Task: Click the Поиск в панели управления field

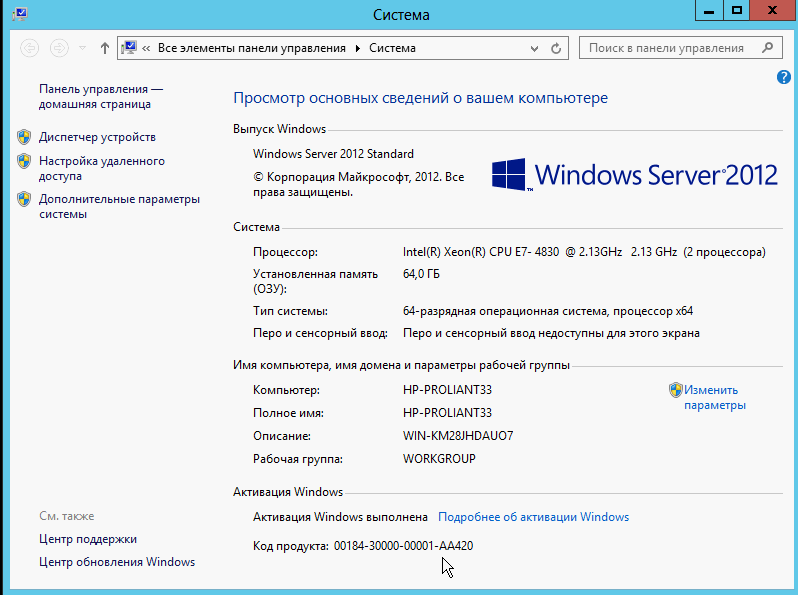Action: 666,48
